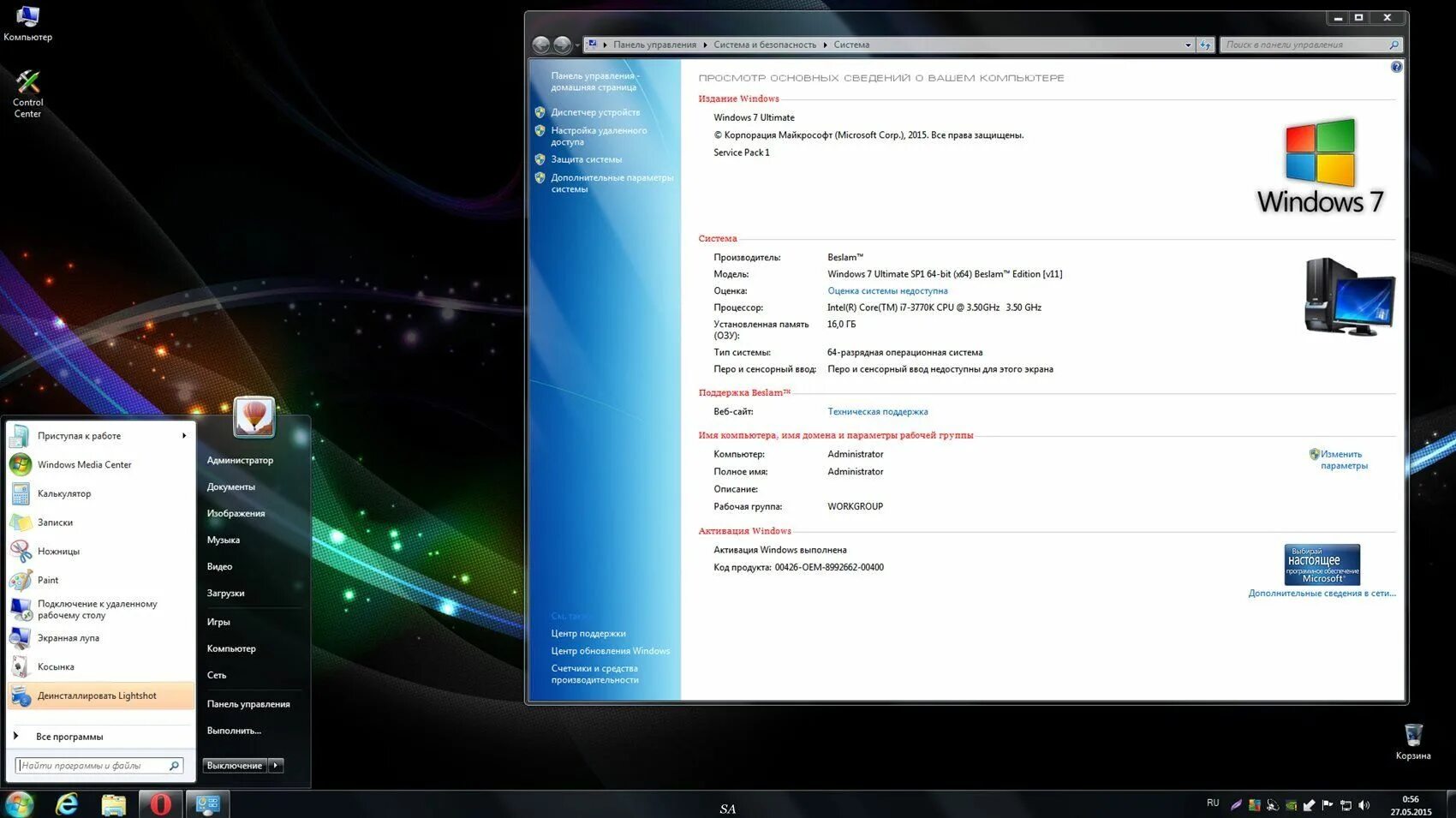Click the volume speaker tray icon

point(1364,805)
